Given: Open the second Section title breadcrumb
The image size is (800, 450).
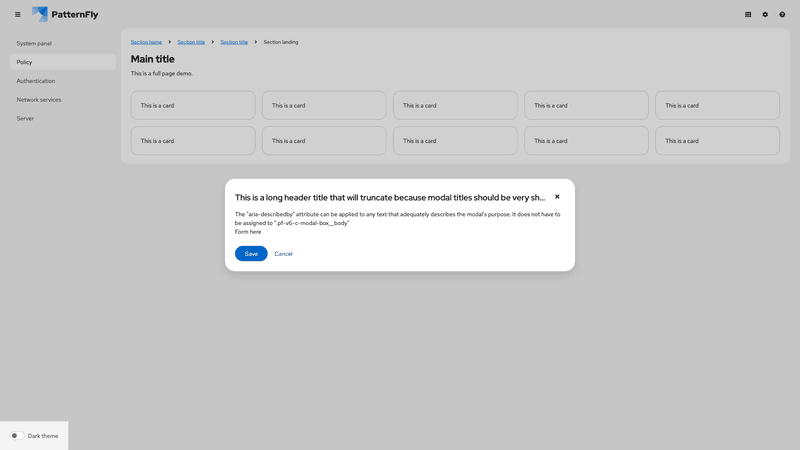Looking at the screenshot, I should (x=234, y=42).
